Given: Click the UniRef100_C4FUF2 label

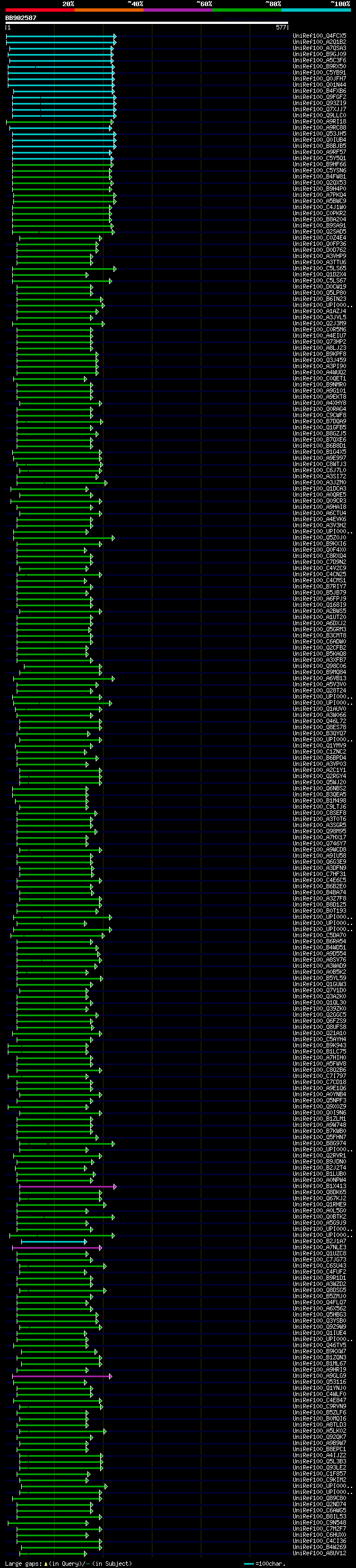Looking at the screenshot, I should (319, 1272).
